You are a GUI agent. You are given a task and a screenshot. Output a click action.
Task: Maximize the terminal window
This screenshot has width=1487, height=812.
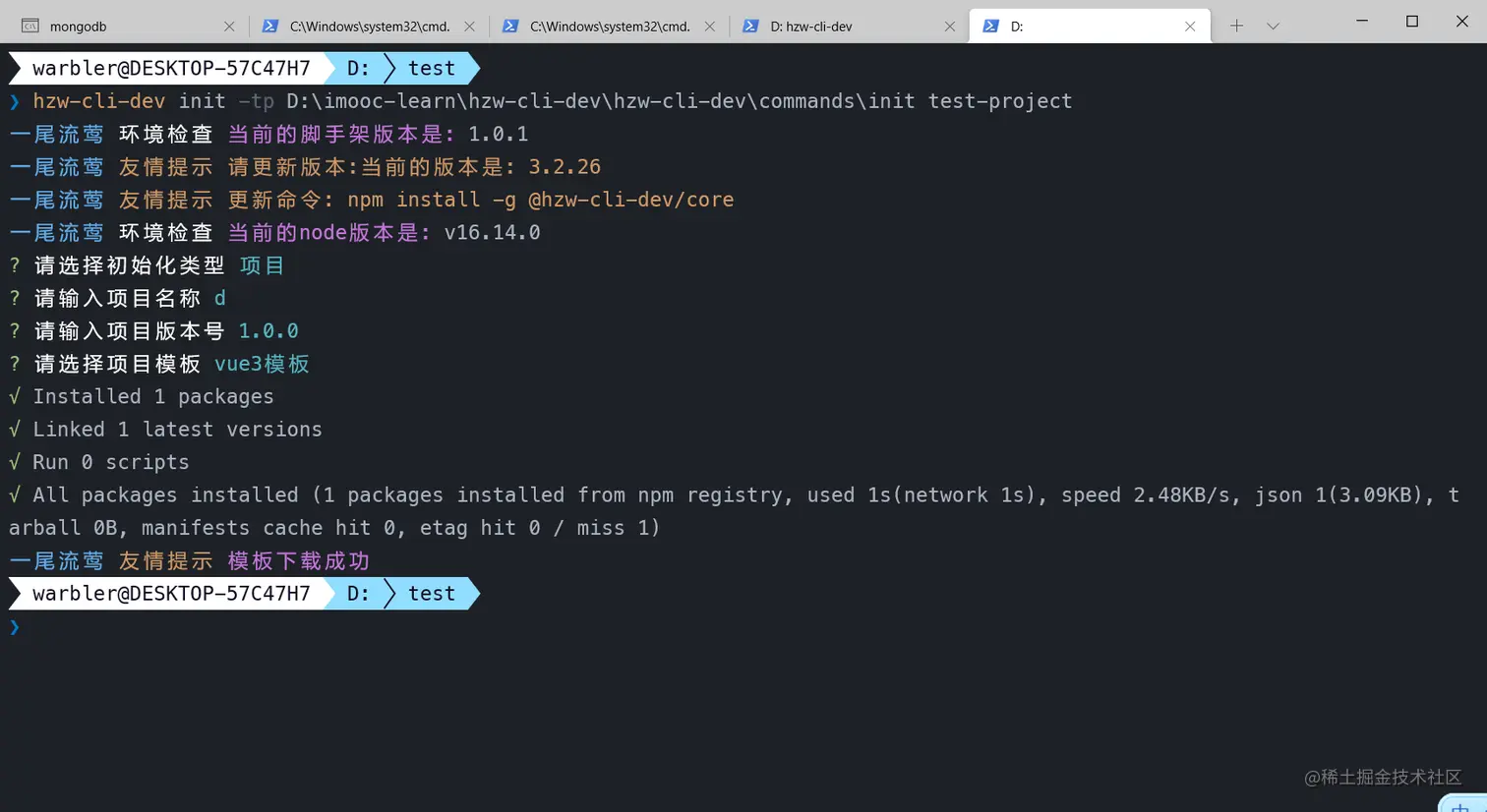click(x=1412, y=22)
